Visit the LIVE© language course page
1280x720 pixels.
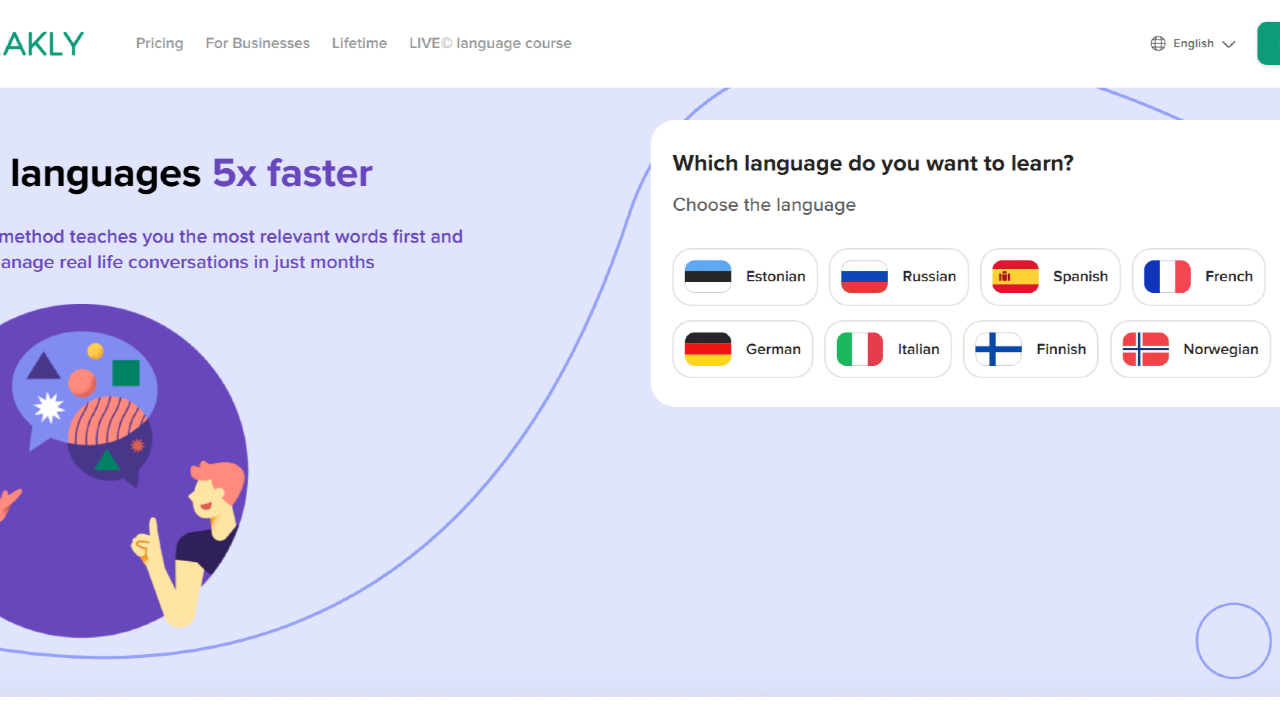(x=490, y=43)
